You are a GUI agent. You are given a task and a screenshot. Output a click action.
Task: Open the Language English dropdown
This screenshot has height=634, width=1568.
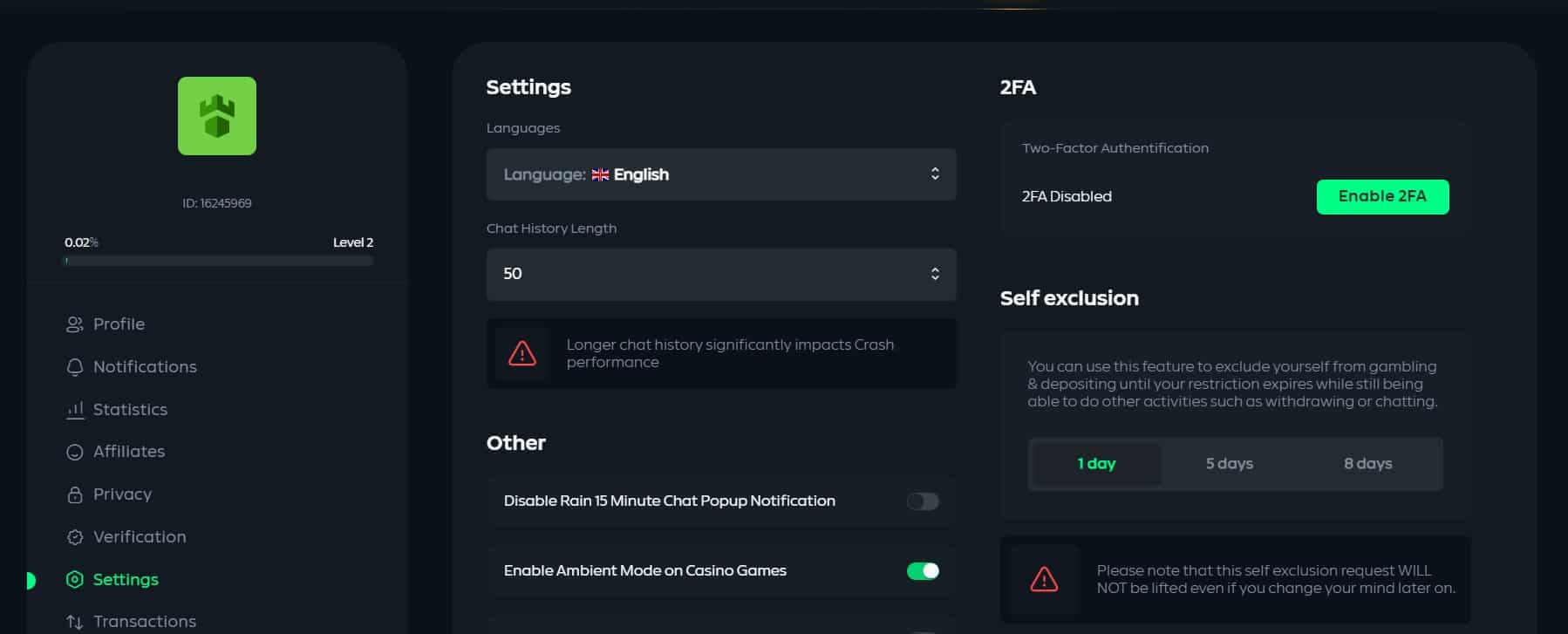point(721,174)
